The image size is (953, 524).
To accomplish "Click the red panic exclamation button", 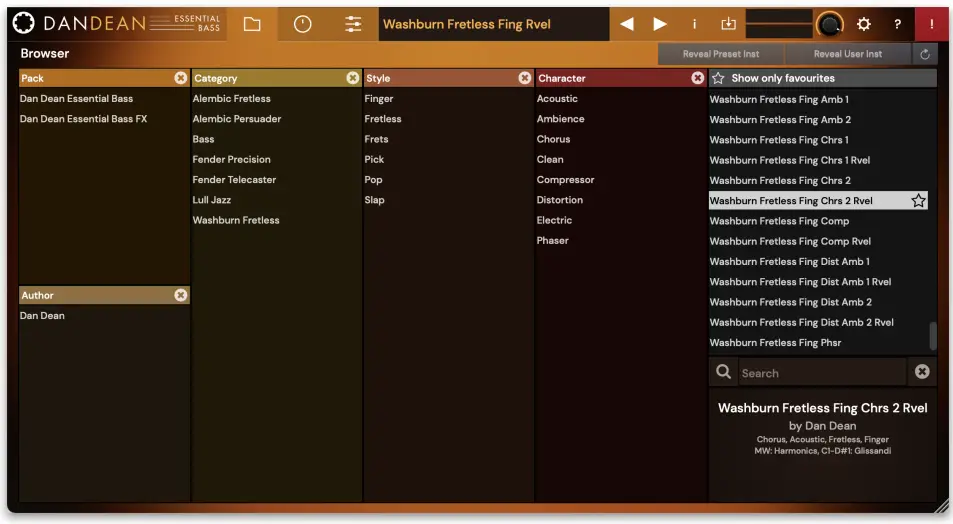I will point(931,24).
